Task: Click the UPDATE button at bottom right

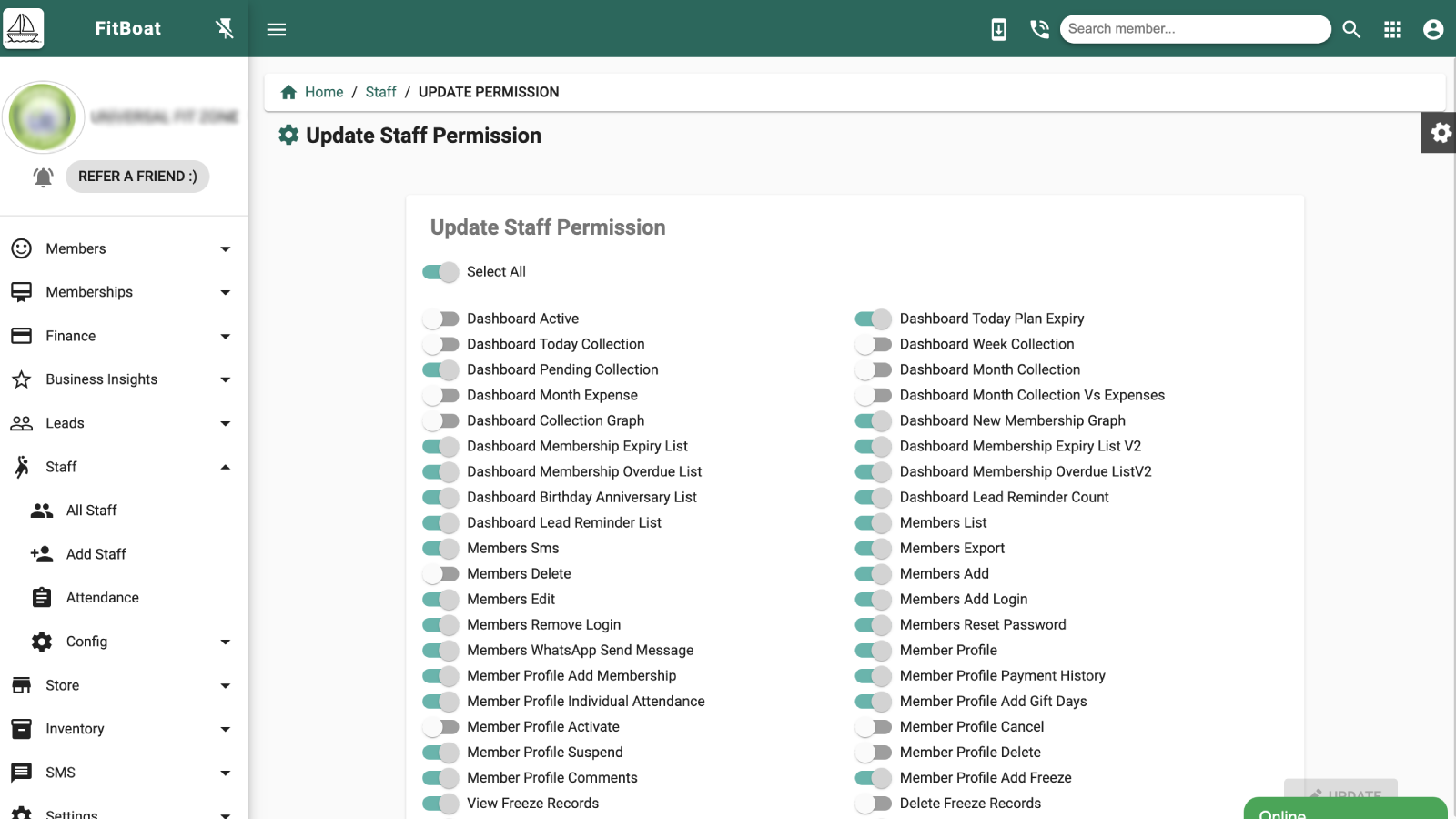Action: pyautogui.click(x=1342, y=793)
